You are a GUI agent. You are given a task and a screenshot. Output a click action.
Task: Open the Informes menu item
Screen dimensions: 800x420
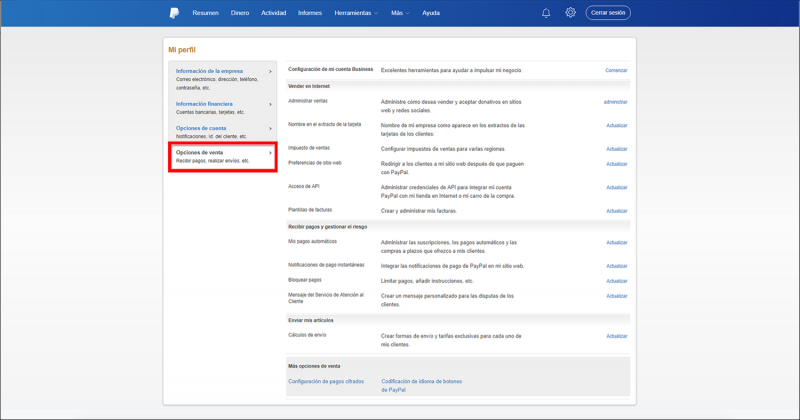310,13
